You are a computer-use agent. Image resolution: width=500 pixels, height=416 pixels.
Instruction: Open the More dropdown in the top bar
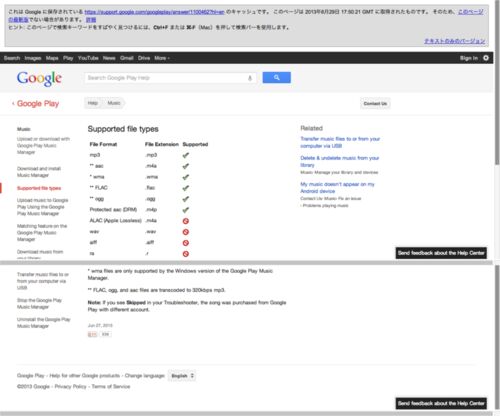pos(162,58)
